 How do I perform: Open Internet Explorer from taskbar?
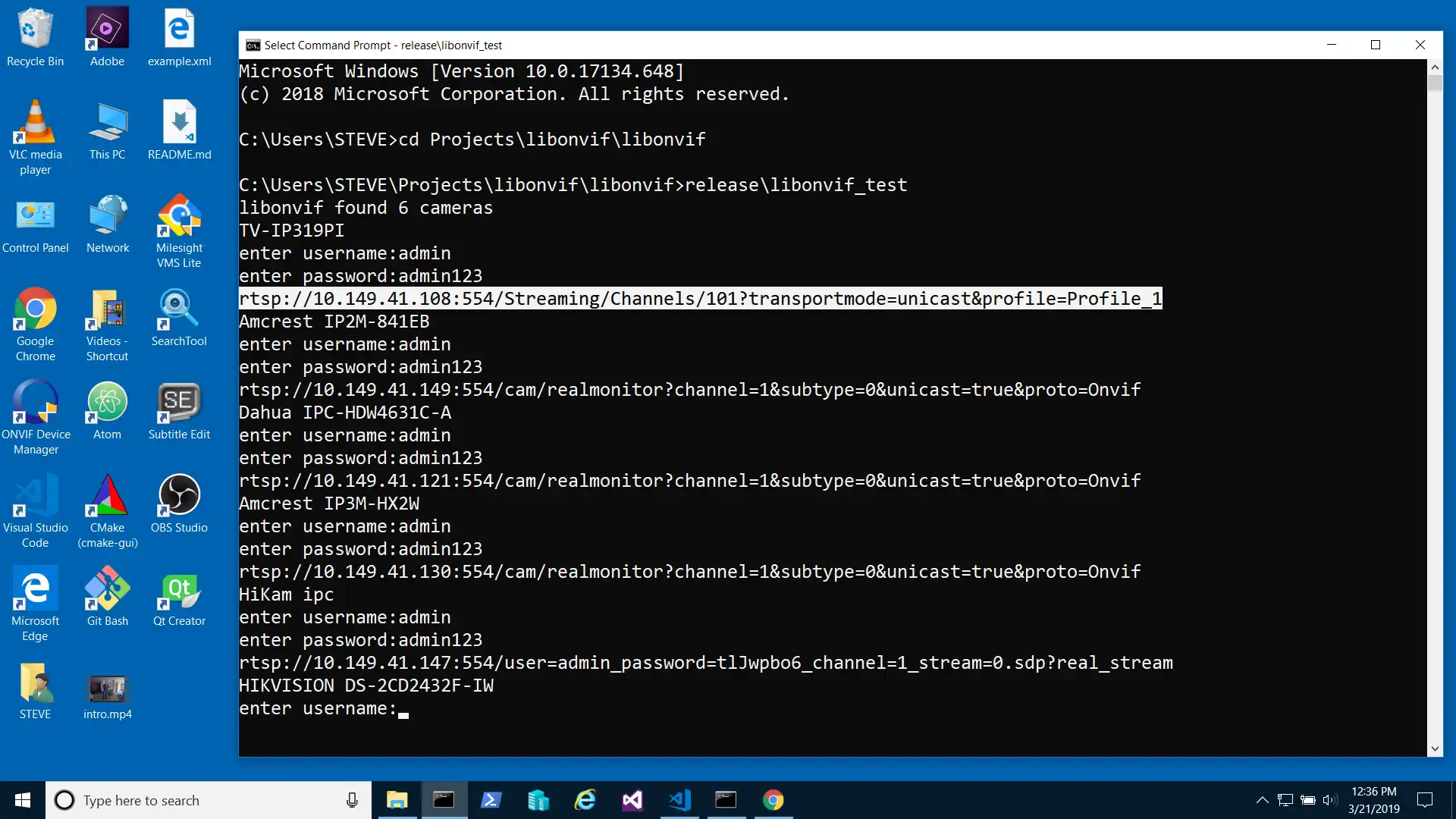point(585,800)
